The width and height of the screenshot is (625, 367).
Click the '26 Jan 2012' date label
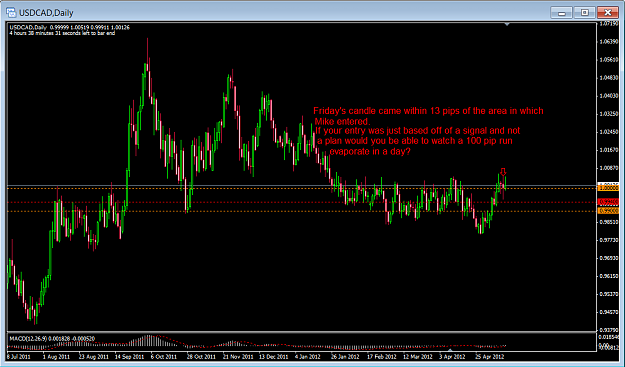coord(345,357)
